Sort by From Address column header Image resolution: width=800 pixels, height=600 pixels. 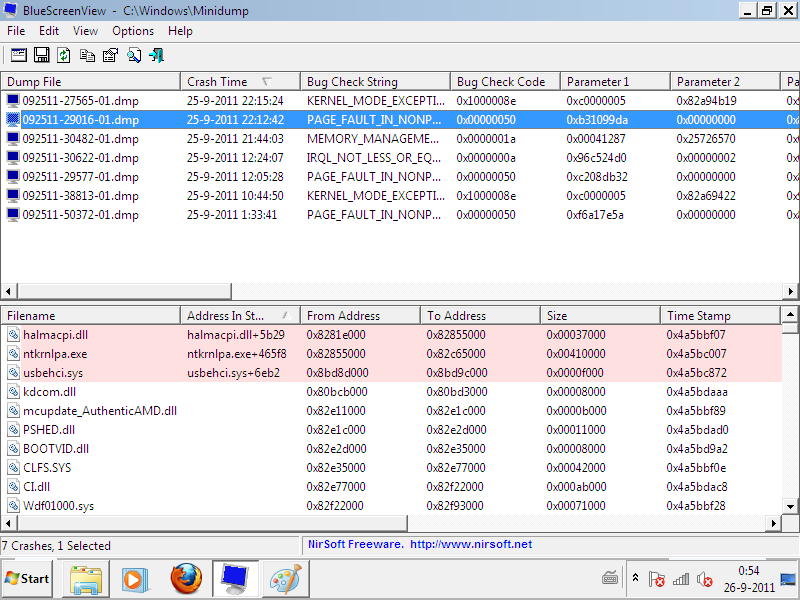click(x=360, y=316)
